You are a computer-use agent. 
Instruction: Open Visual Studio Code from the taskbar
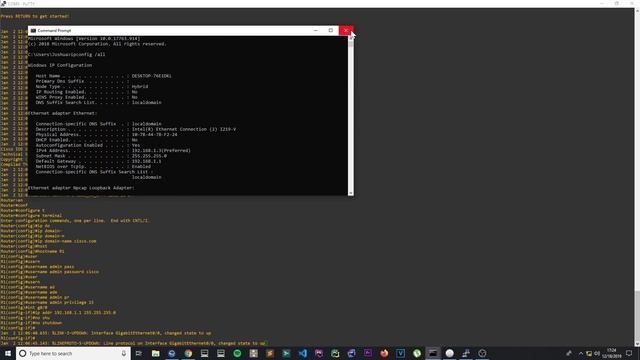(x=302, y=353)
